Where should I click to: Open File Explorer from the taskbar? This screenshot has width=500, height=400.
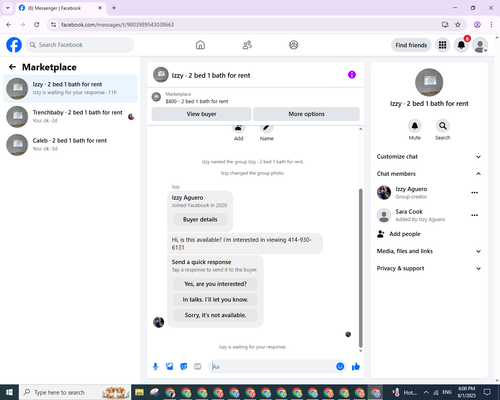(139, 392)
